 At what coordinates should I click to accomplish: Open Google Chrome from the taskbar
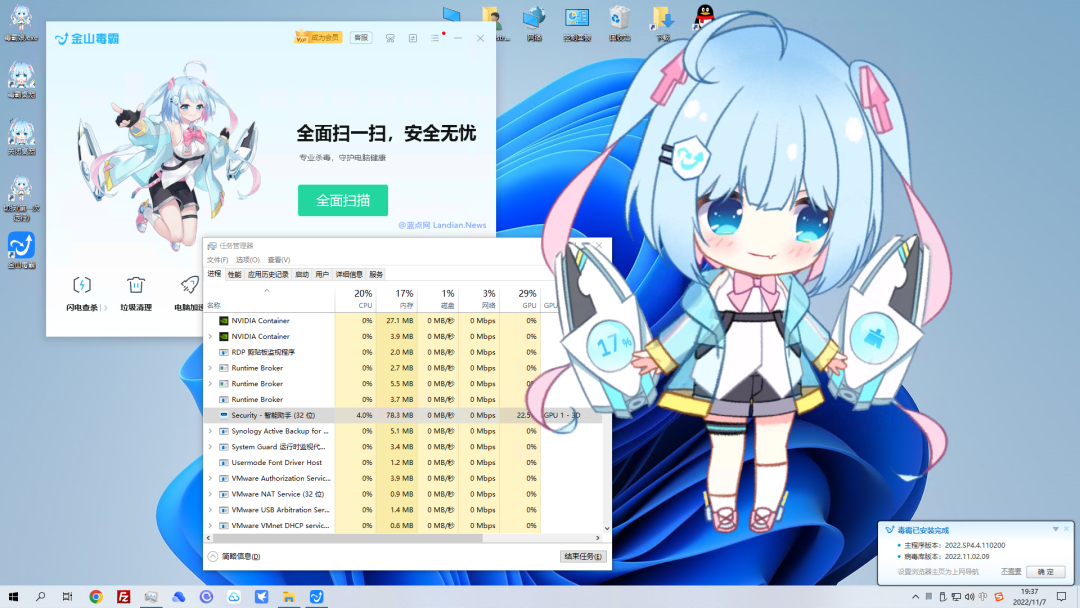(96, 597)
